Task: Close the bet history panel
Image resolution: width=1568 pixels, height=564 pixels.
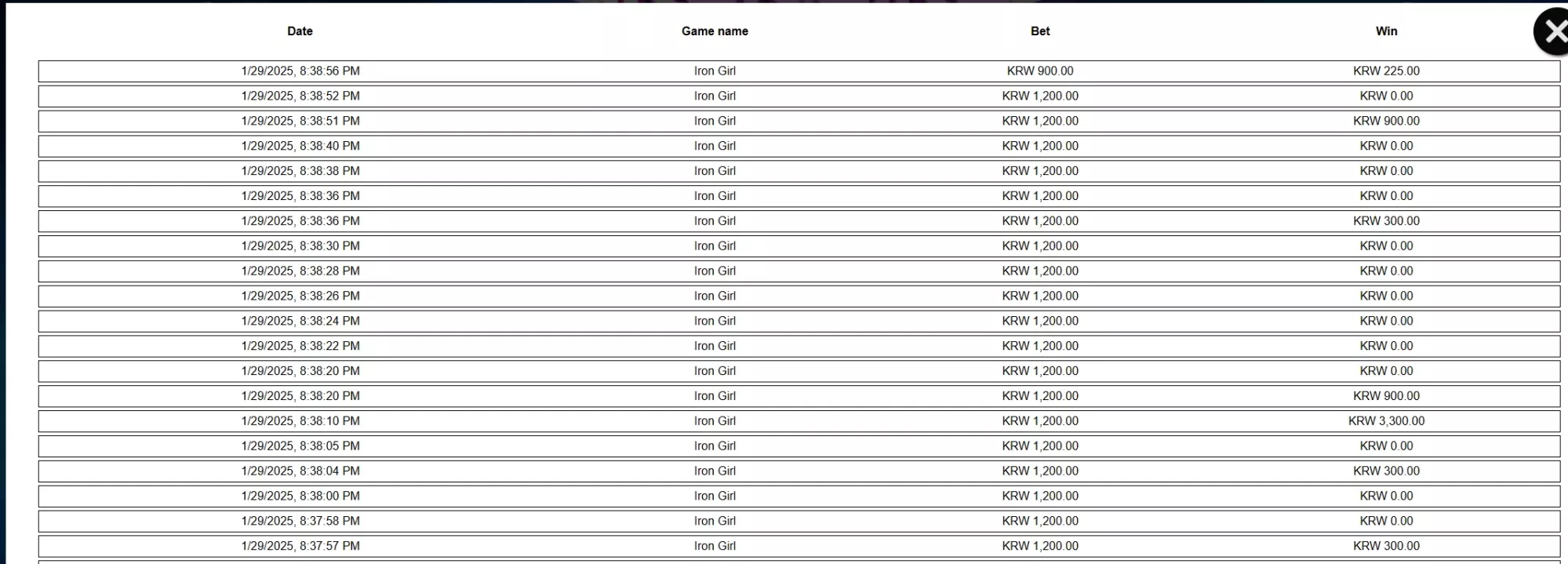Action: coord(1552,31)
